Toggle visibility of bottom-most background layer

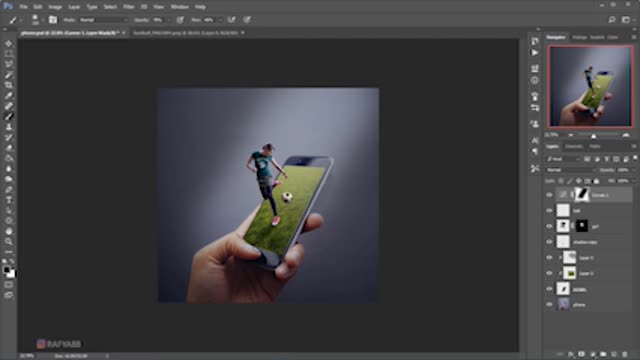pos(549,304)
